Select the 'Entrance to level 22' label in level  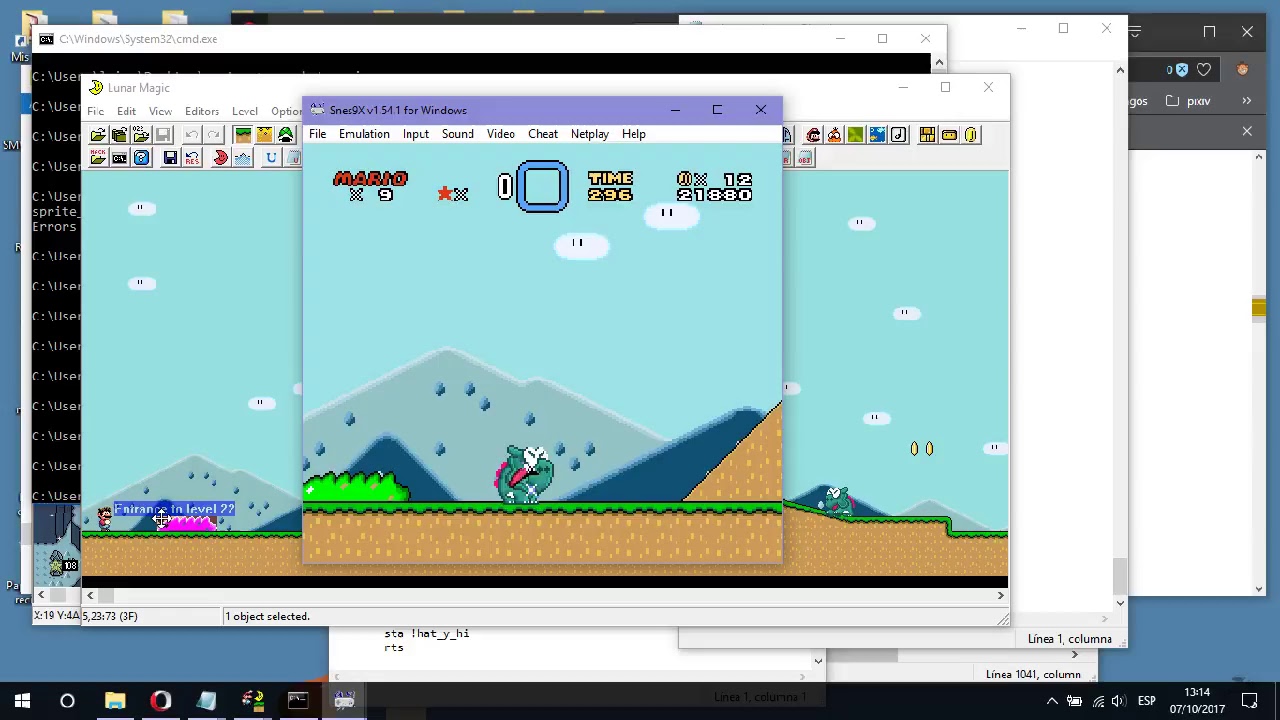point(174,509)
